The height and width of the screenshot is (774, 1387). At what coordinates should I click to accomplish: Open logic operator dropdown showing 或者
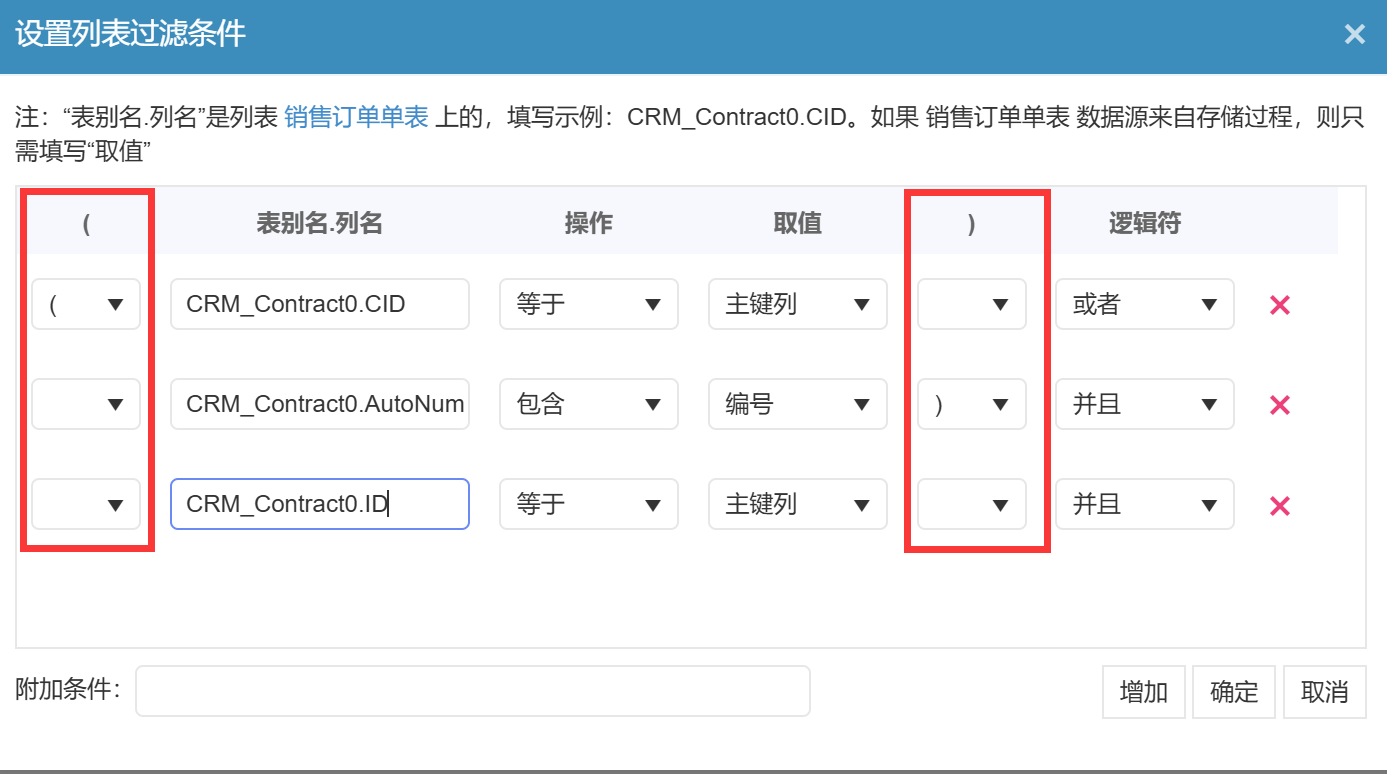(1144, 305)
